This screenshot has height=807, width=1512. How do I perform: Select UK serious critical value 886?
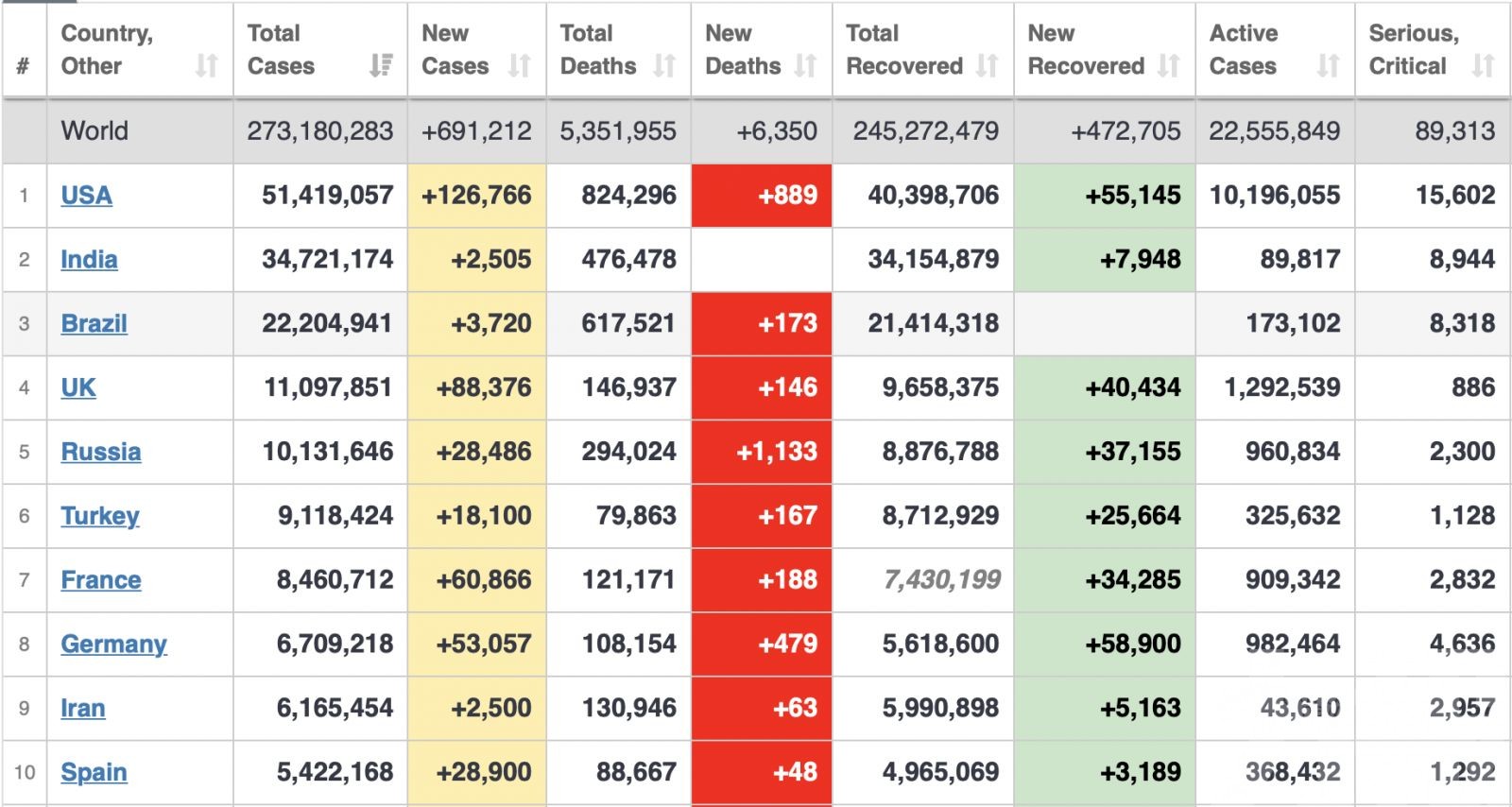click(1473, 387)
